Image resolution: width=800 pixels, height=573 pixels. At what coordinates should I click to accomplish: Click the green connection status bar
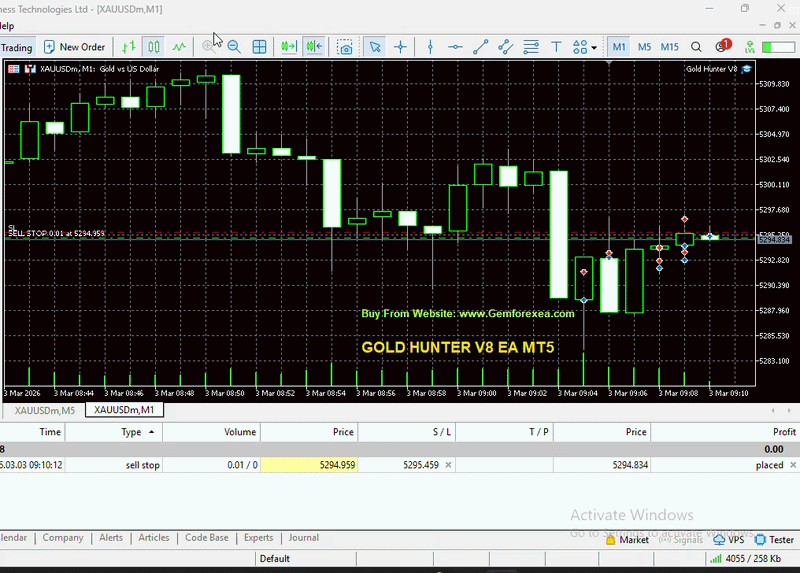(x=778, y=47)
